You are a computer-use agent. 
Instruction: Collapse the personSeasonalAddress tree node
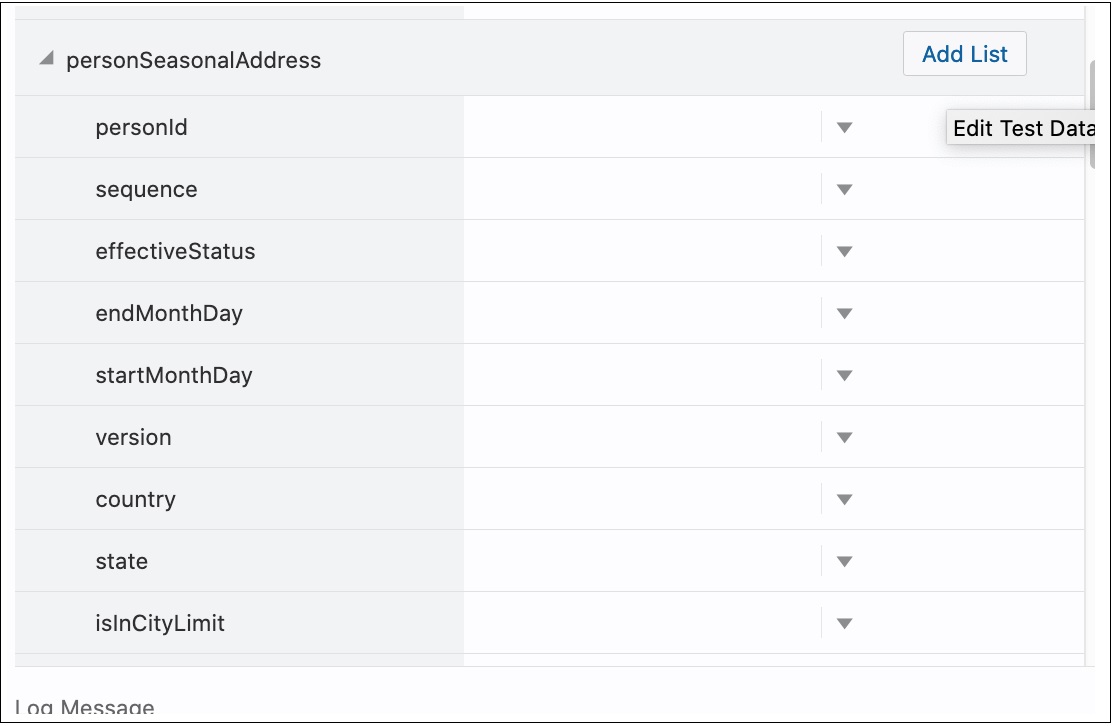pyautogui.click(x=45, y=59)
